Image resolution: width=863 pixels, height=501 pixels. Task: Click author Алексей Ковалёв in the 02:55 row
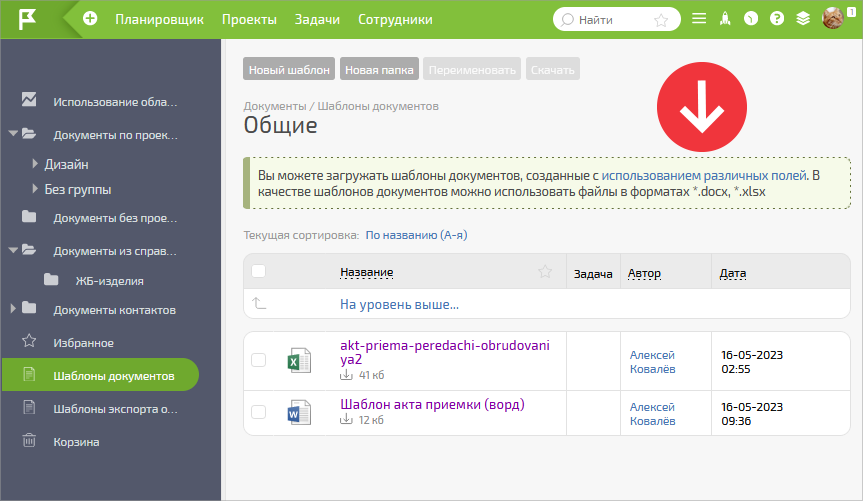[x=652, y=362]
